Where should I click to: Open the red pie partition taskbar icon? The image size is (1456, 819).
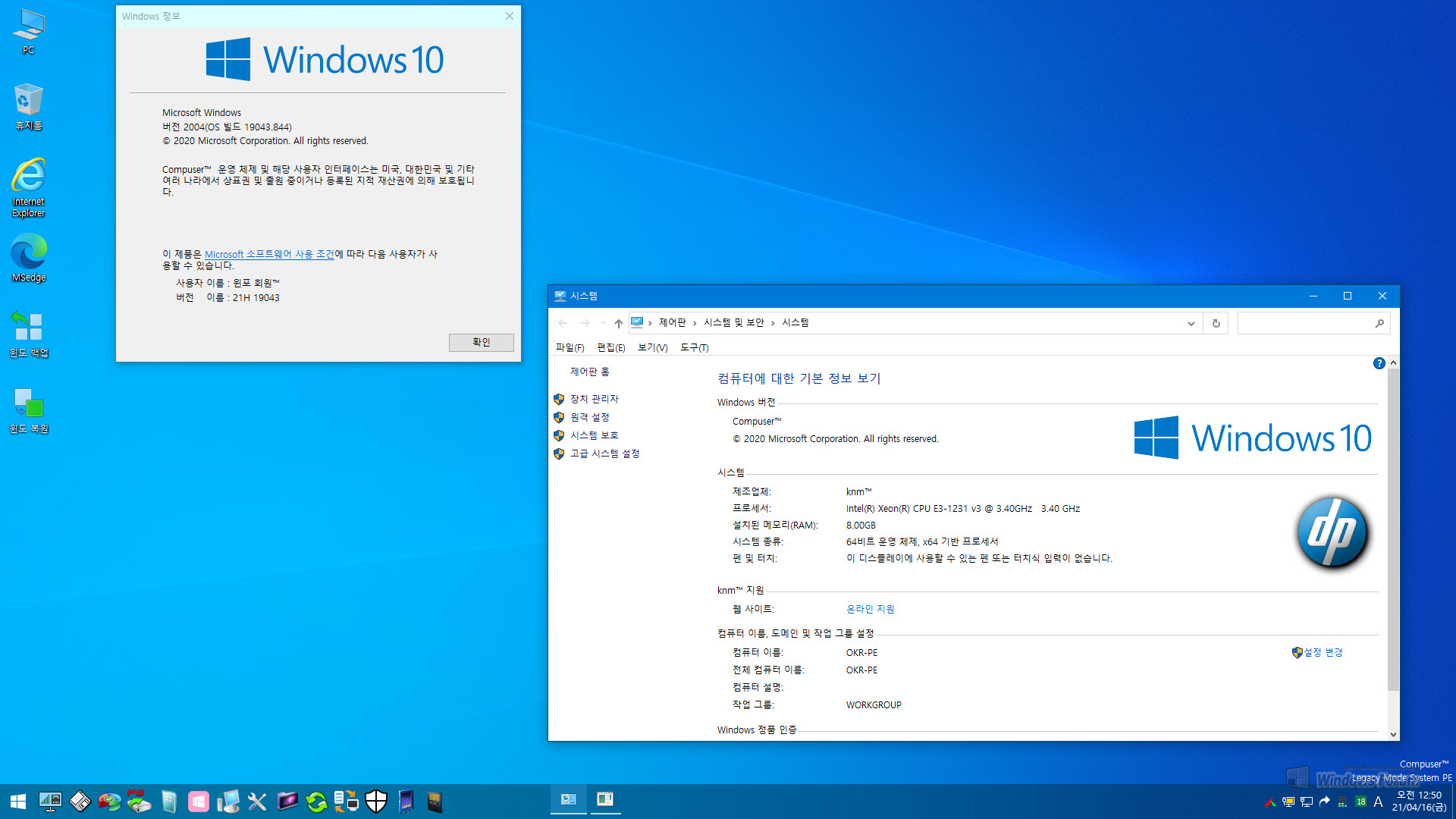coord(109,802)
